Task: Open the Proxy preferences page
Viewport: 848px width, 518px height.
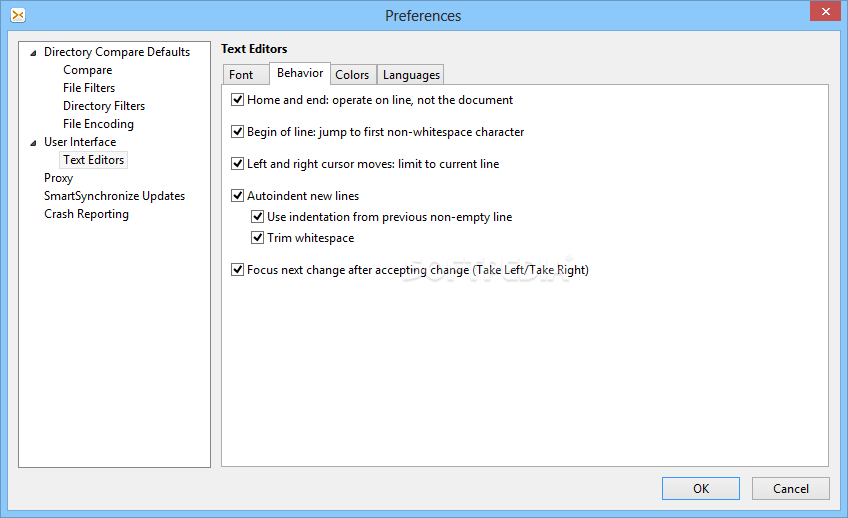Action: point(58,178)
